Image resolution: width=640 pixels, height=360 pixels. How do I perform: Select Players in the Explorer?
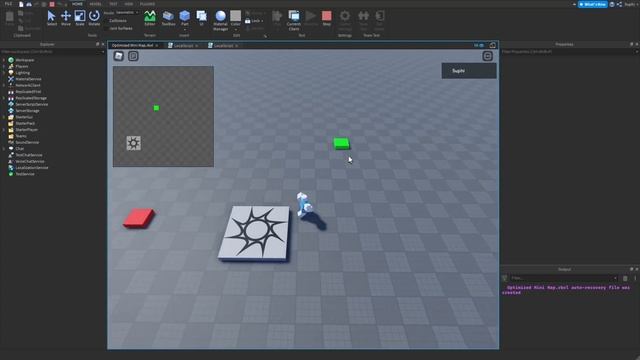tap(22, 66)
